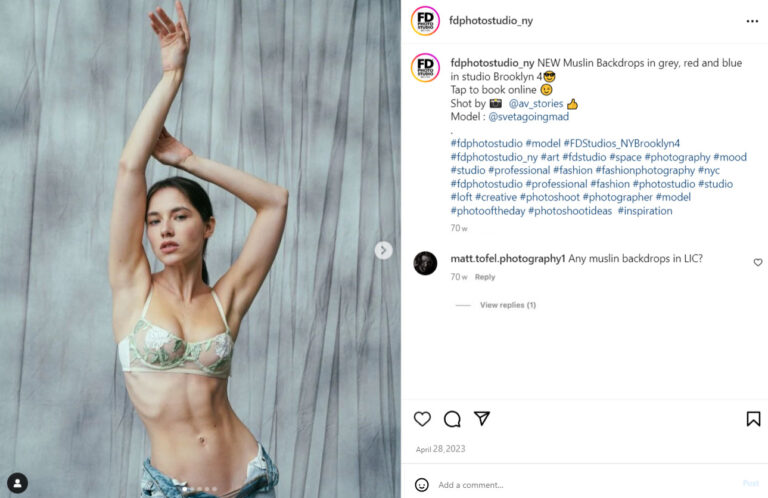This screenshot has width=768, height=498.
Task: Click the carousel dots indicator on the photo
Action: coord(199,489)
